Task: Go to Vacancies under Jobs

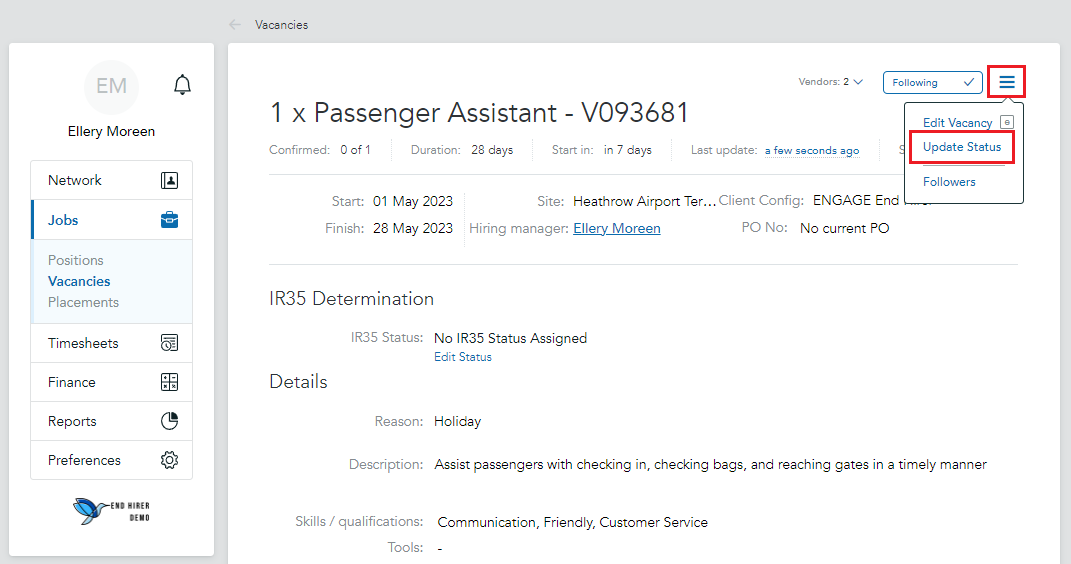Action: [x=79, y=281]
